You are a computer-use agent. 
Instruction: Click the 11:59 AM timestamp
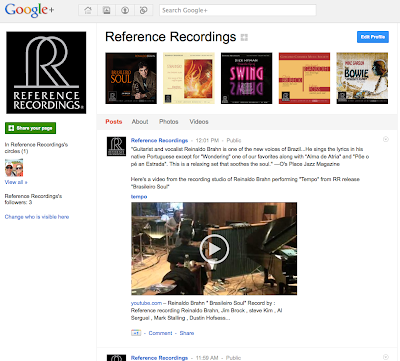(x=207, y=358)
